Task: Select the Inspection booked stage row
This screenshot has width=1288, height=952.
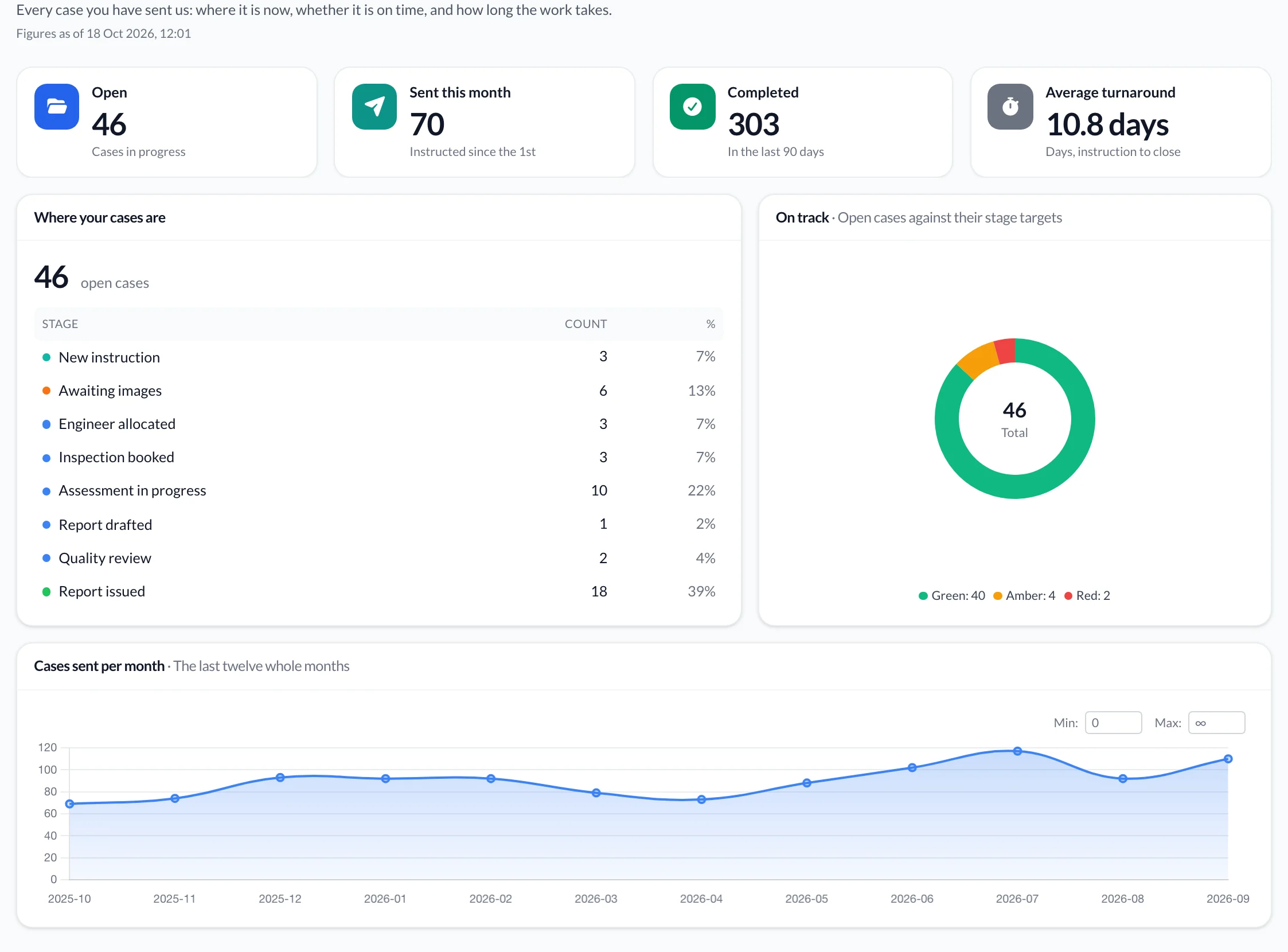Action: click(x=378, y=458)
